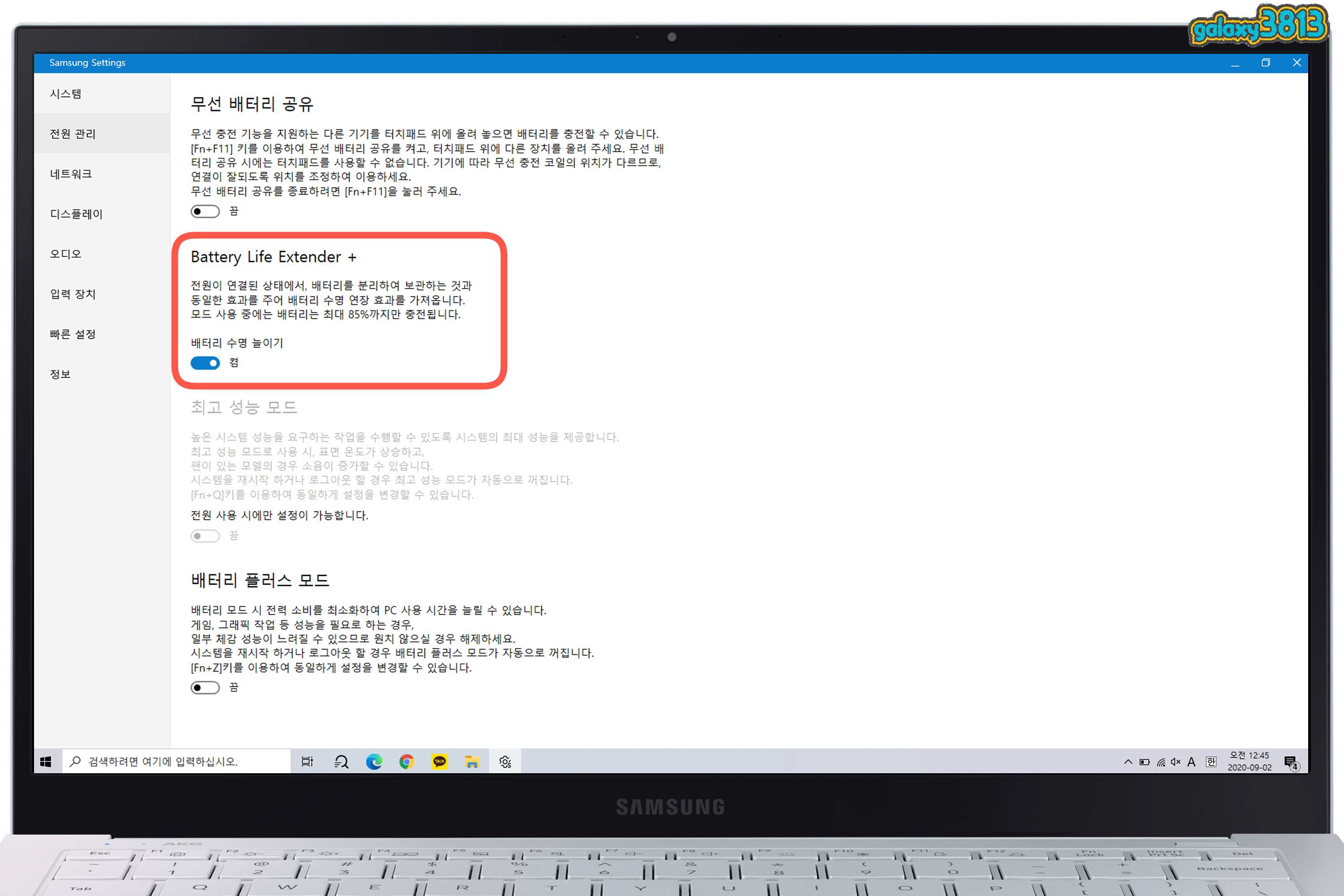The image size is (1344, 896).
Task: Open Google Chrome from taskbar
Action: pos(406,761)
